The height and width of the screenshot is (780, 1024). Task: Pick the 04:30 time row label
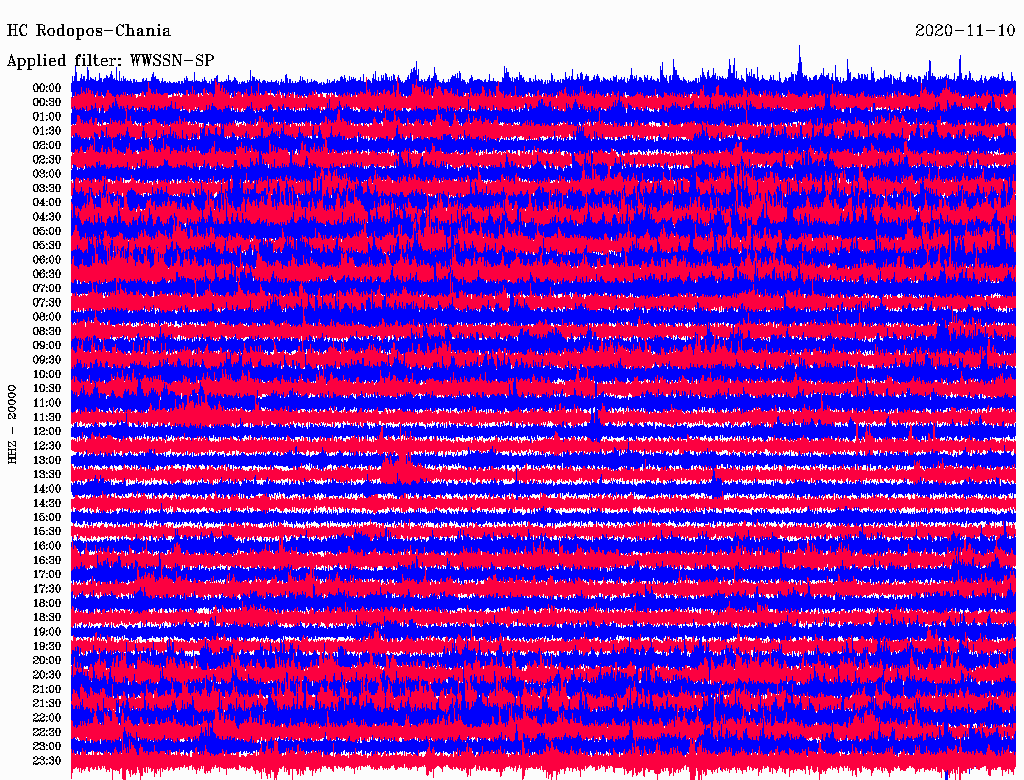click(x=47, y=217)
